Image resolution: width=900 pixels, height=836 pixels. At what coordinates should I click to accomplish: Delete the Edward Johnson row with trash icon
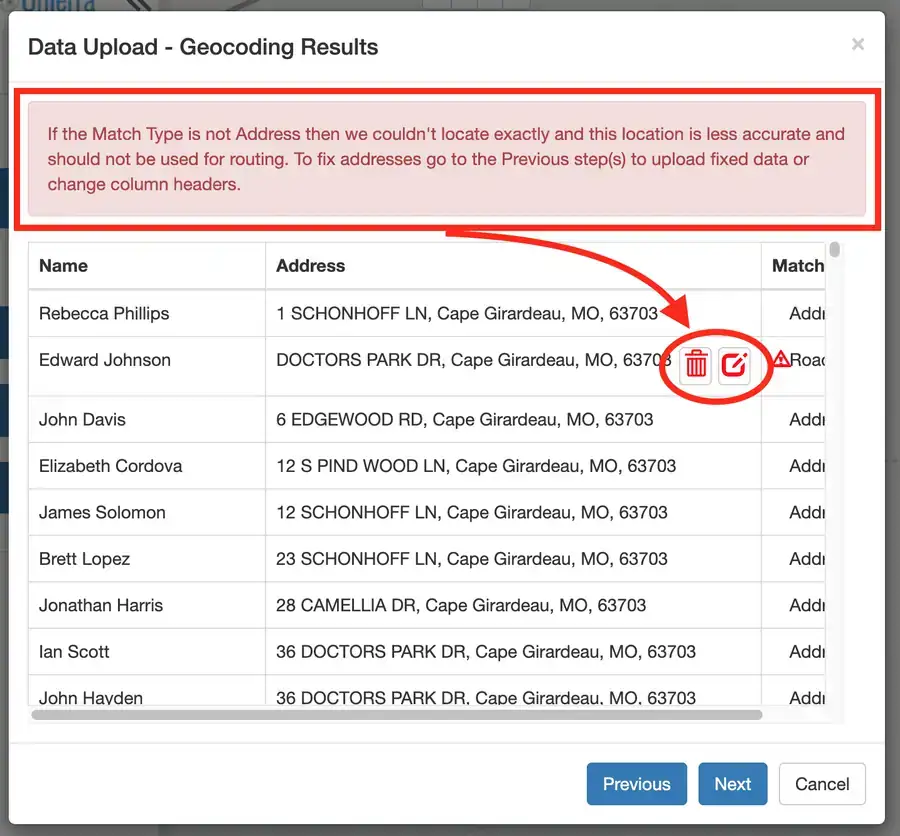696,365
